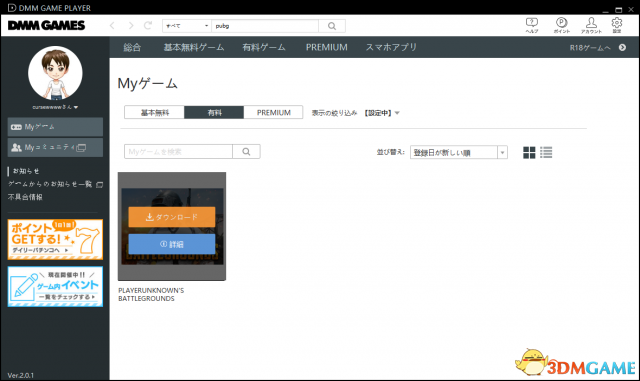Focus the top search field containing pubg
The height and width of the screenshot is (381, 640).
[265, 26]
